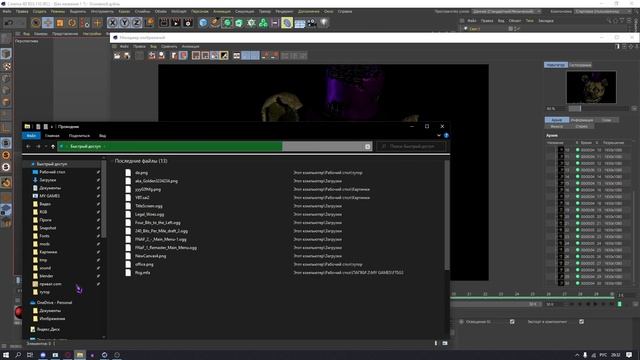This screenshot has height=360, width=640.
Task: Add a Camera object from toolbar
Action: pos(311,23)
